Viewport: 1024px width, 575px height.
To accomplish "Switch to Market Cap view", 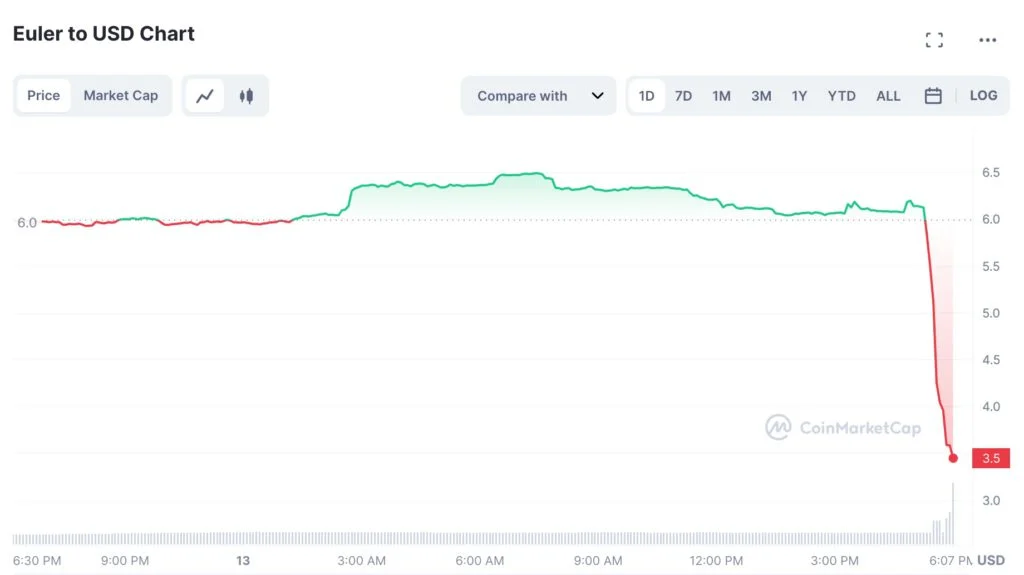I will (121, 96).
